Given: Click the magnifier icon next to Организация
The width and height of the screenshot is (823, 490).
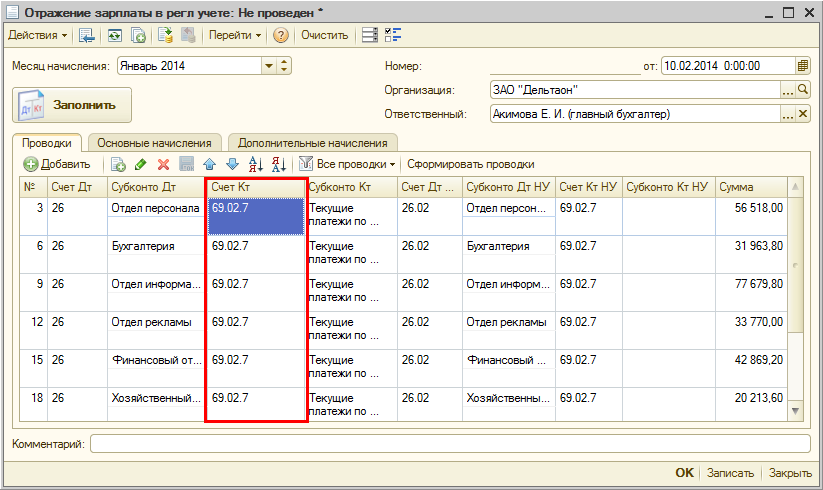Looking at the screenshot, I should [x=802, y=90].
